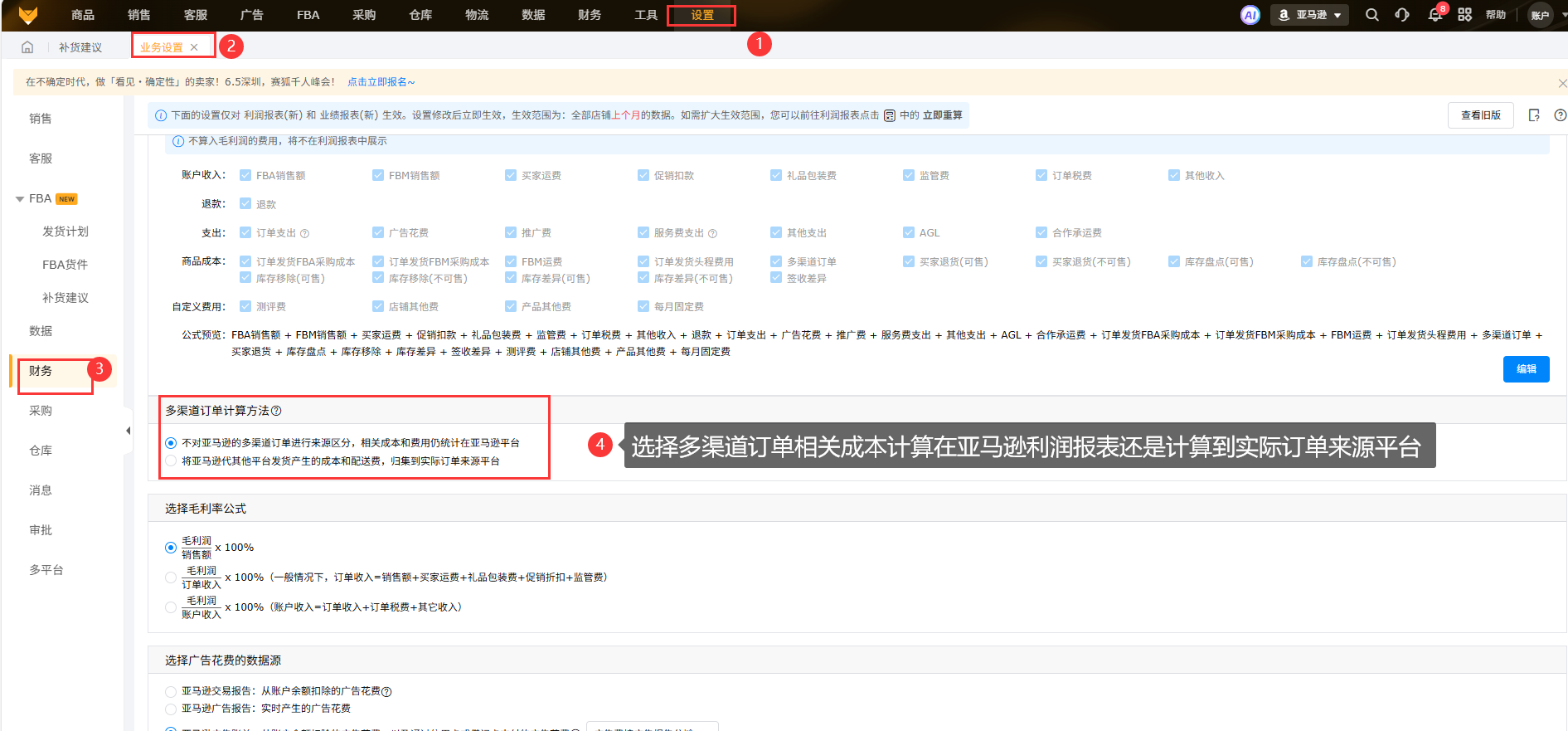Select 毛利润/订单收入 gross margin formula
This screenshot has height=731, width=1568.
[171, 577]
